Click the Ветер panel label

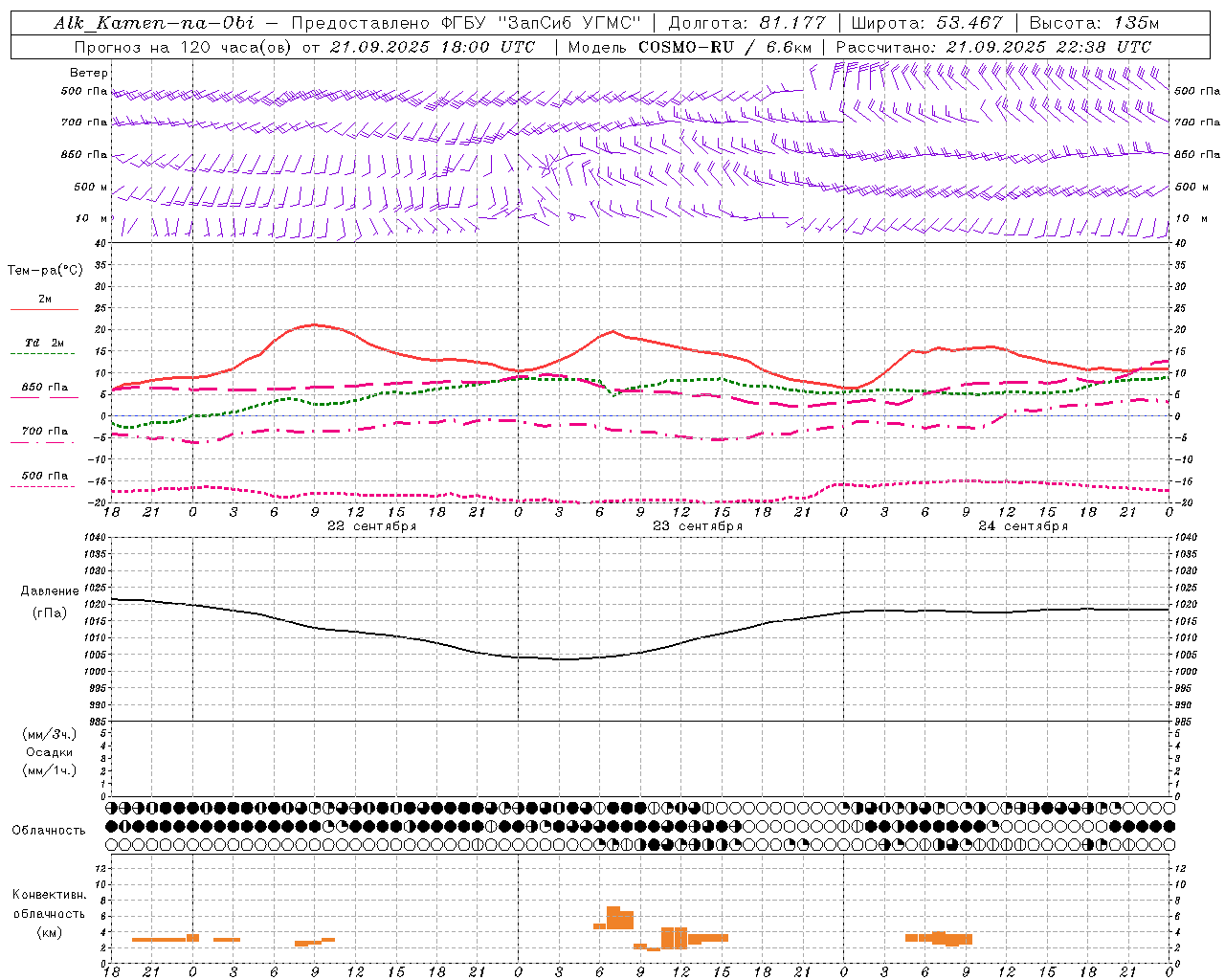89,73
